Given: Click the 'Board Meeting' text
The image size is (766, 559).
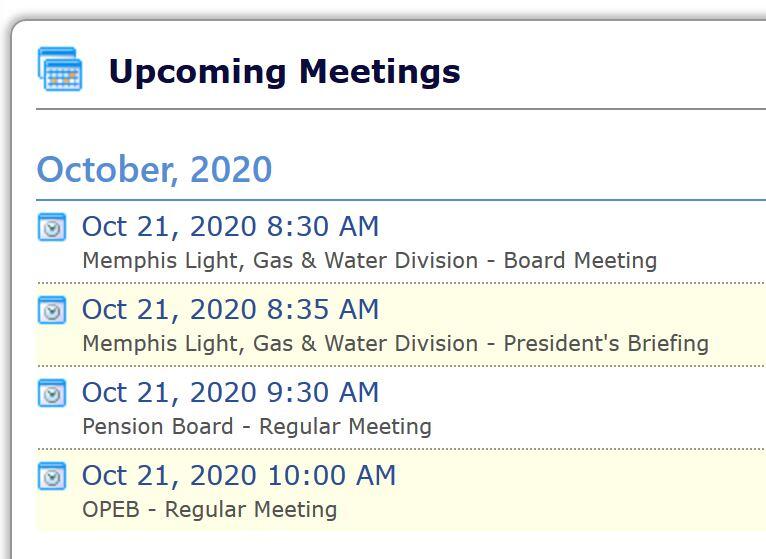Looking at the screenshot, I should pos(580,261).
